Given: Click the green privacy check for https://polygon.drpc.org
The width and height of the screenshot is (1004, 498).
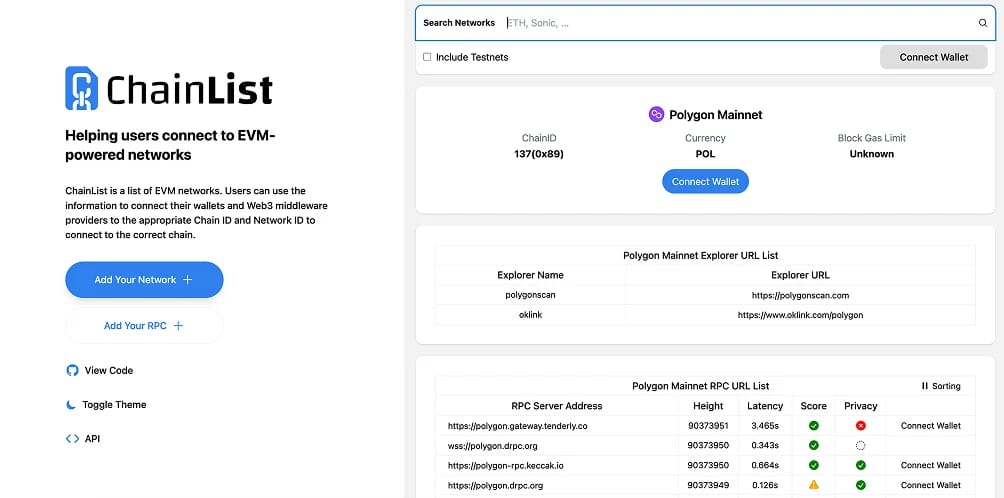Looking at the screenshot, I should click(x=861, y=485).
